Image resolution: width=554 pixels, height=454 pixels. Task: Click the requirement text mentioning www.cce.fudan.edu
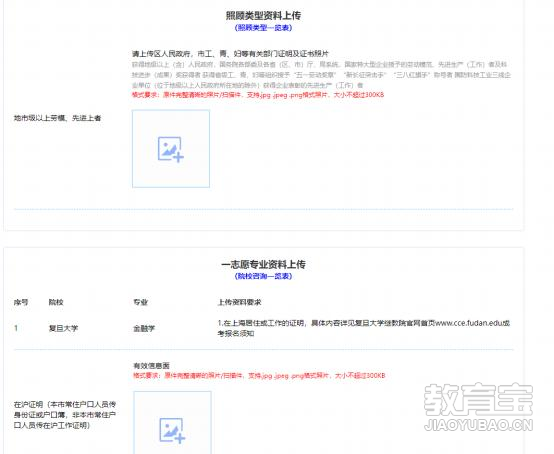[364, 328]
